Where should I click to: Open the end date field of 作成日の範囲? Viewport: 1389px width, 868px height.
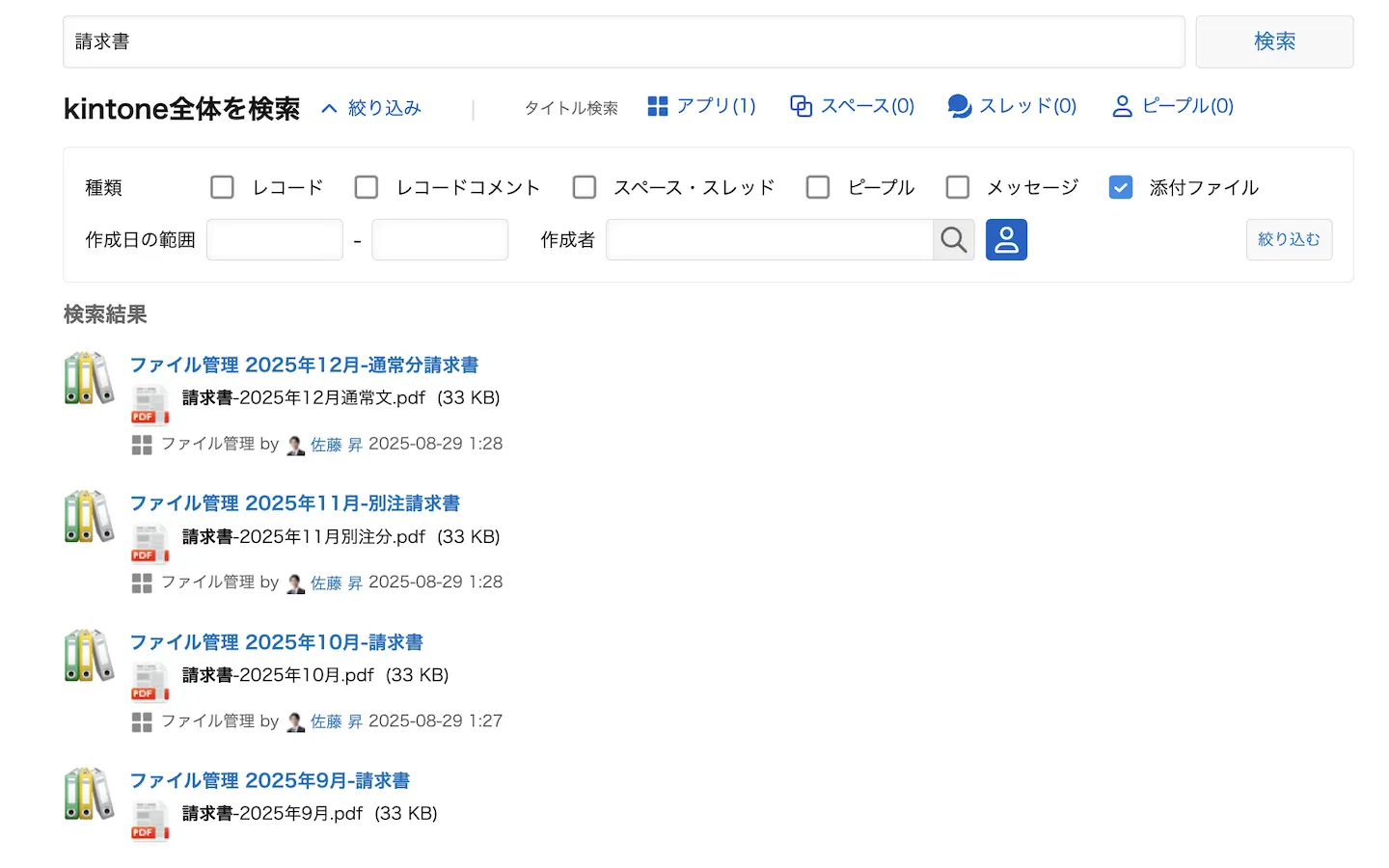tap(440, 240)
